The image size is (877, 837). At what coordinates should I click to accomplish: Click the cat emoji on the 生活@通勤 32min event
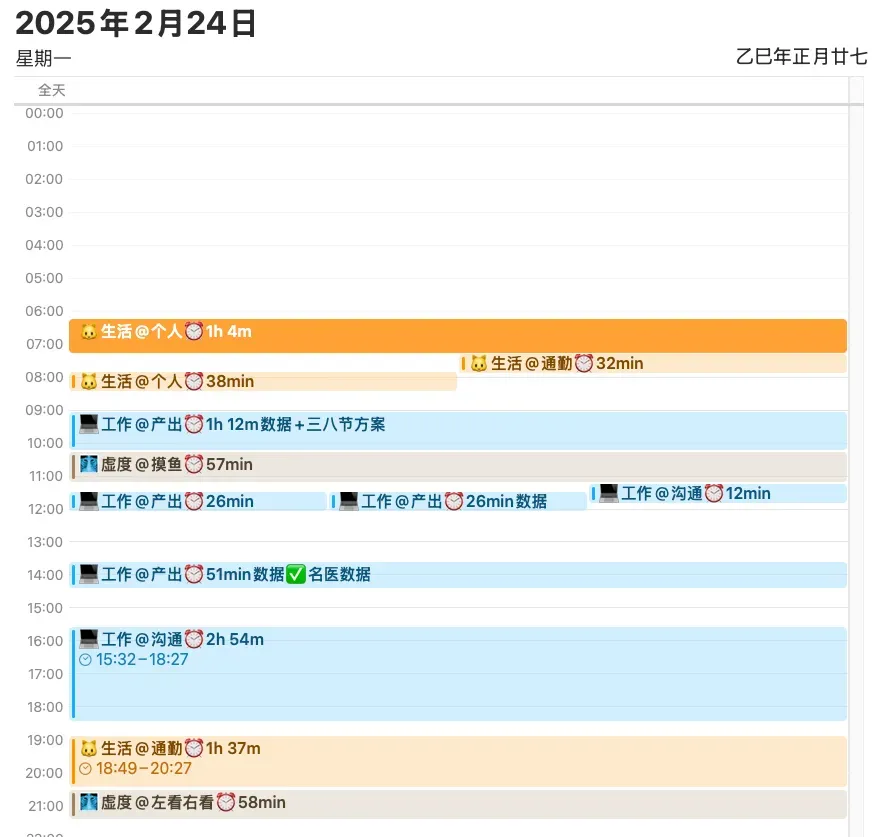(479, 363)
